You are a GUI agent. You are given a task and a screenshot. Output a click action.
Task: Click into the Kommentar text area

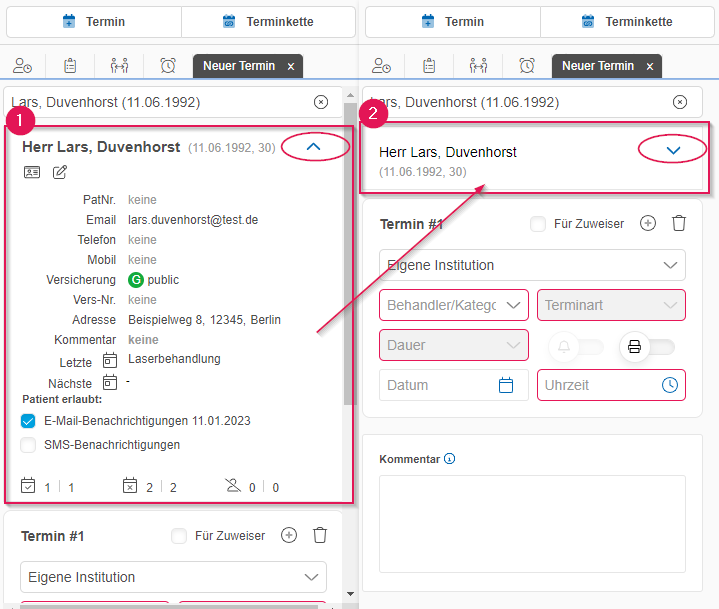[x=532, y=522]
